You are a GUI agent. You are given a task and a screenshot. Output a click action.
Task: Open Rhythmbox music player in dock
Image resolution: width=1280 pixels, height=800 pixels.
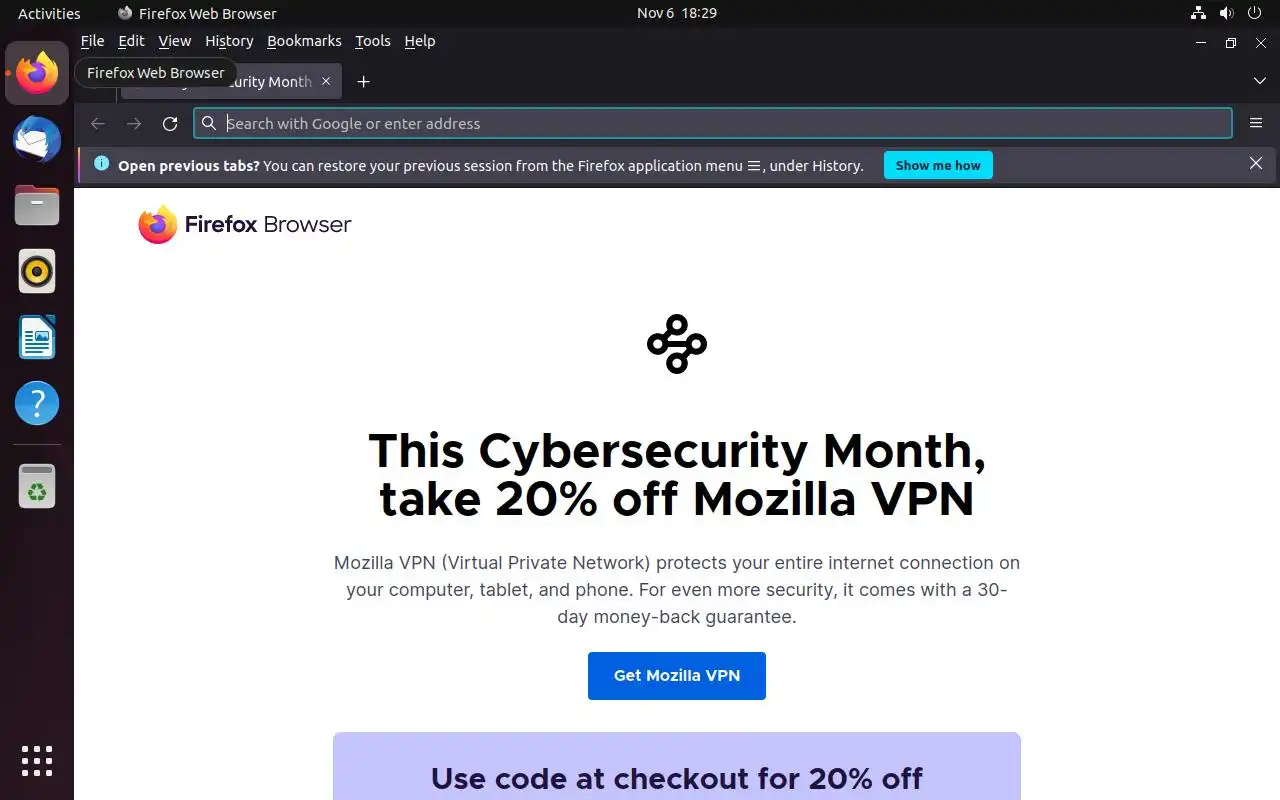pyautogui.click(x=37, y=271)
